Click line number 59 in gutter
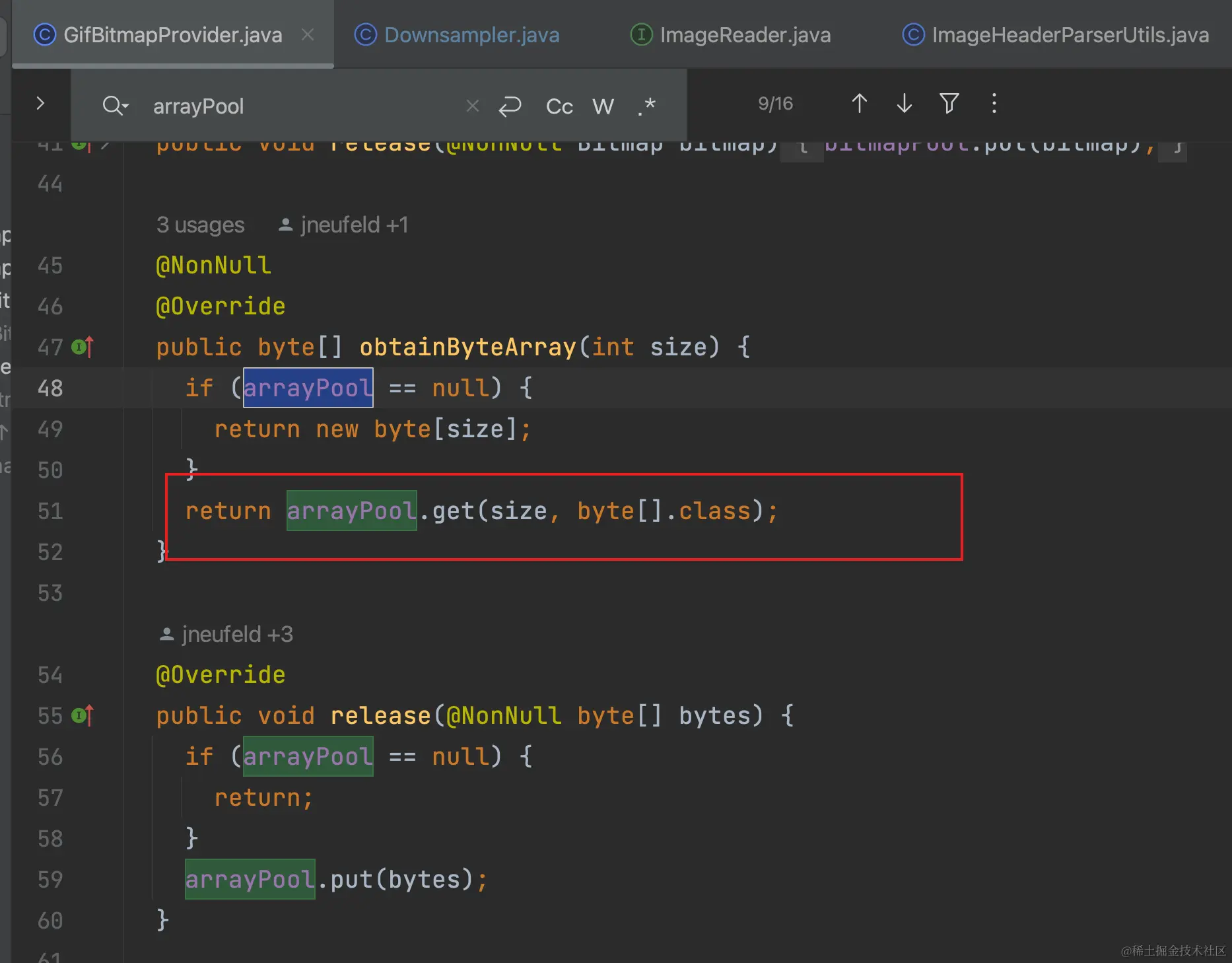The height and width of the screenshot is (963, 1232). 50,879
